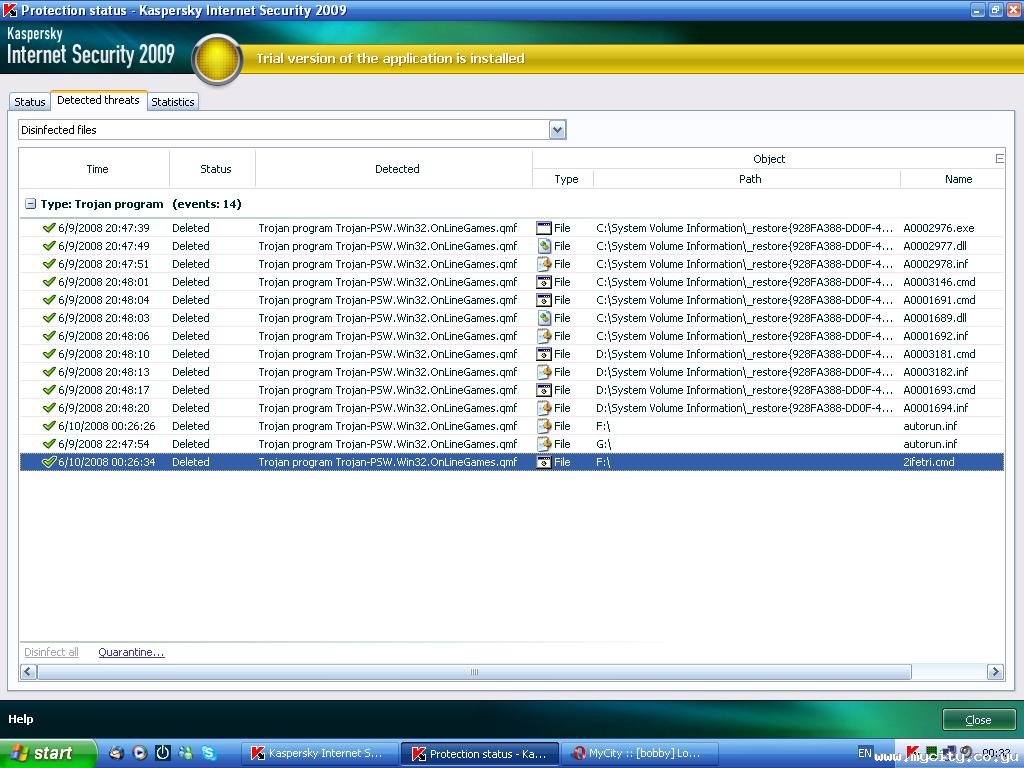Switch to the Statistics tab
Viewport: 1024px width, 768px height.
point(173,102)
